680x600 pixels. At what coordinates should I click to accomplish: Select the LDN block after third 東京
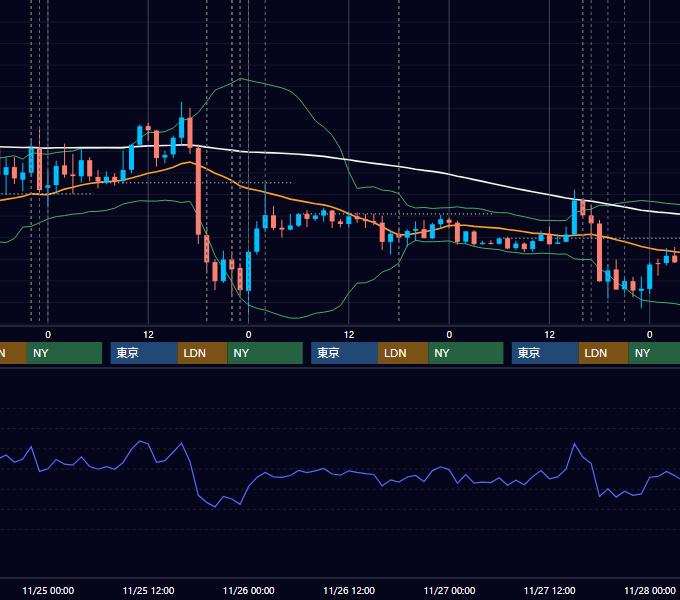[603, 353]
